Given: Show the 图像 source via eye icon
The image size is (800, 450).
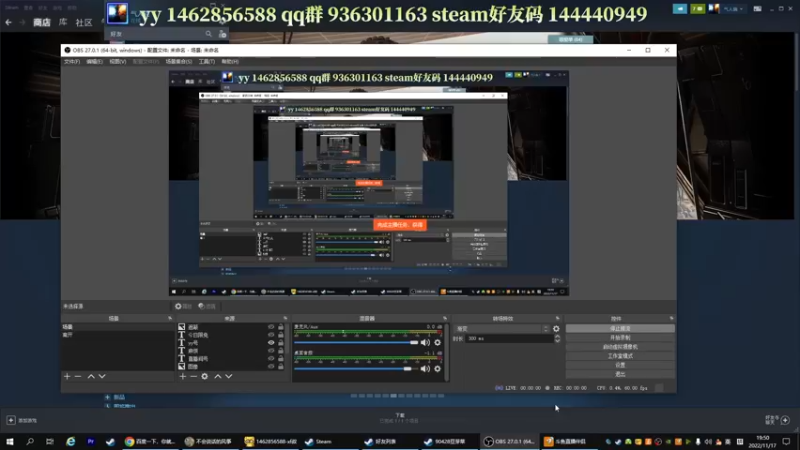Looking at the screenshot, I should [x=271, y=366].
